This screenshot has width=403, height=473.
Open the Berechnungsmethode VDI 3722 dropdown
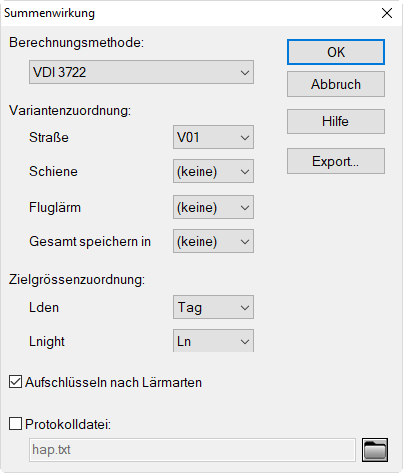(x=141, y=72)
